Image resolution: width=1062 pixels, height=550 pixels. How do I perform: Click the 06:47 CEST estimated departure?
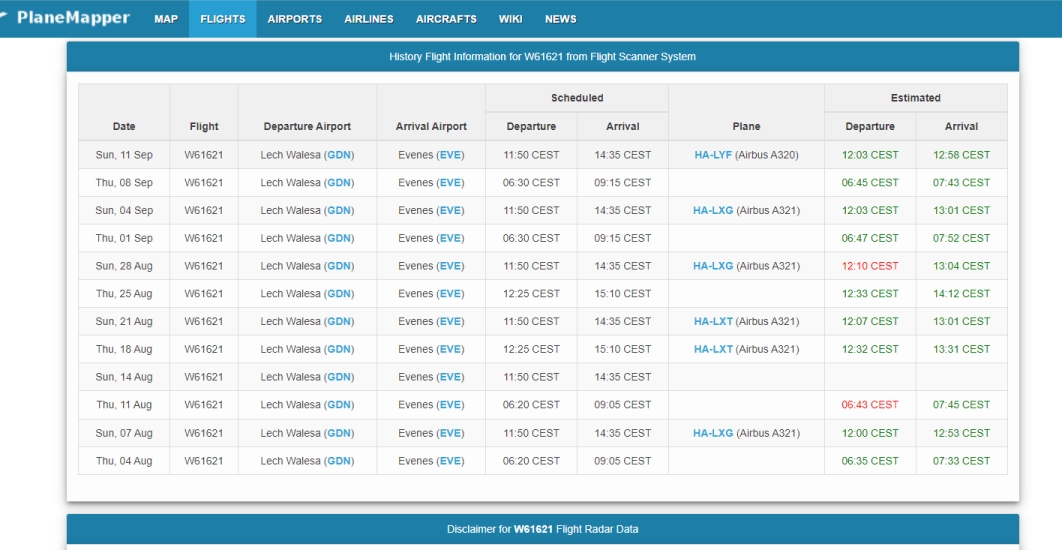pos(870,238)
